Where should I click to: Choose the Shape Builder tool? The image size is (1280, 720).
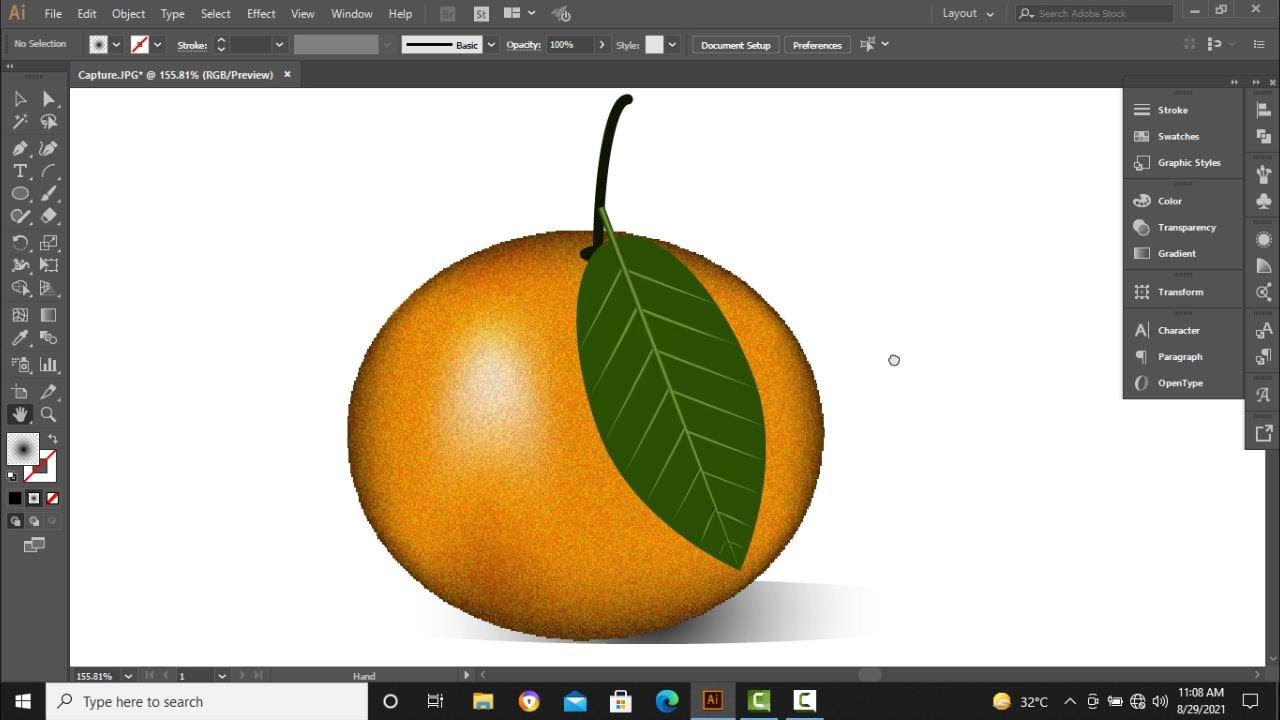pyautogui.click(x=20, y=289)
